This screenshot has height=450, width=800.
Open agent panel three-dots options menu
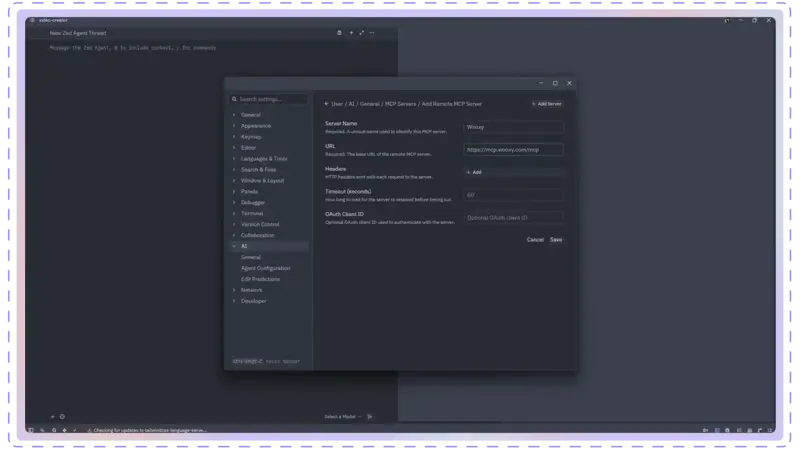(x=372, y=33)
